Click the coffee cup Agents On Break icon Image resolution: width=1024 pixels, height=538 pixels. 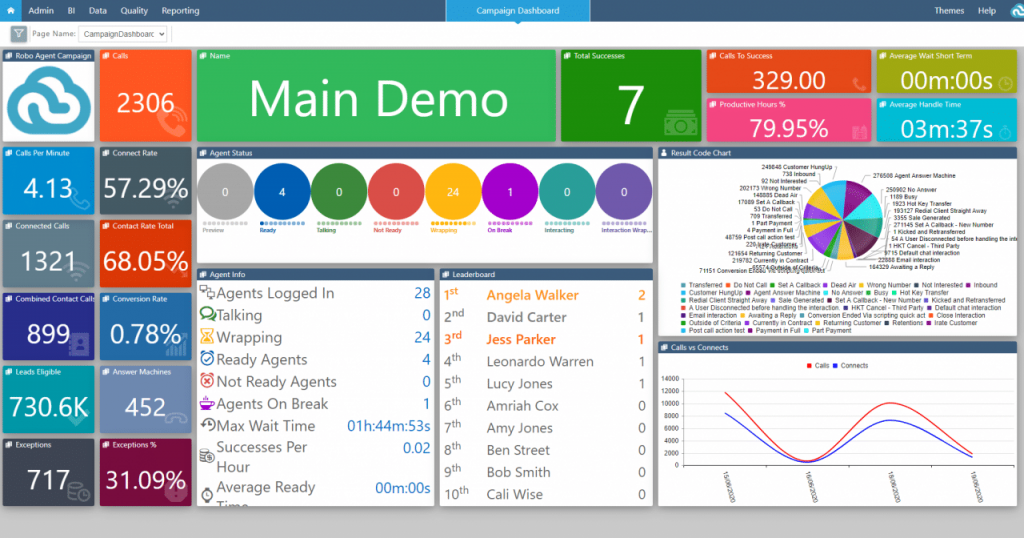tap(207, 403)
